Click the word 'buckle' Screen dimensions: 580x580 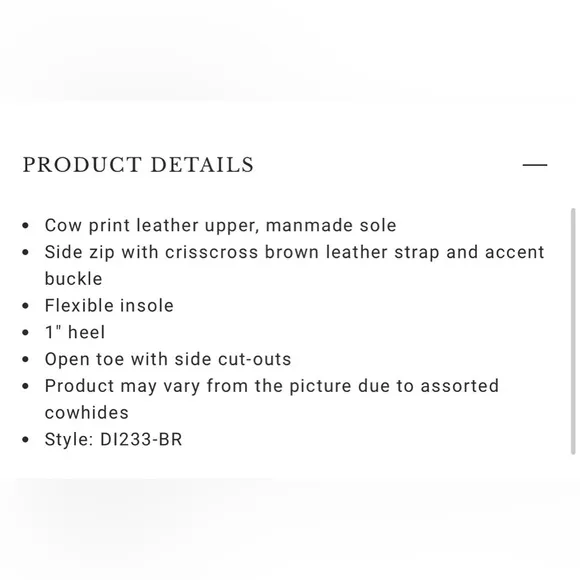(x=73, y=279)
